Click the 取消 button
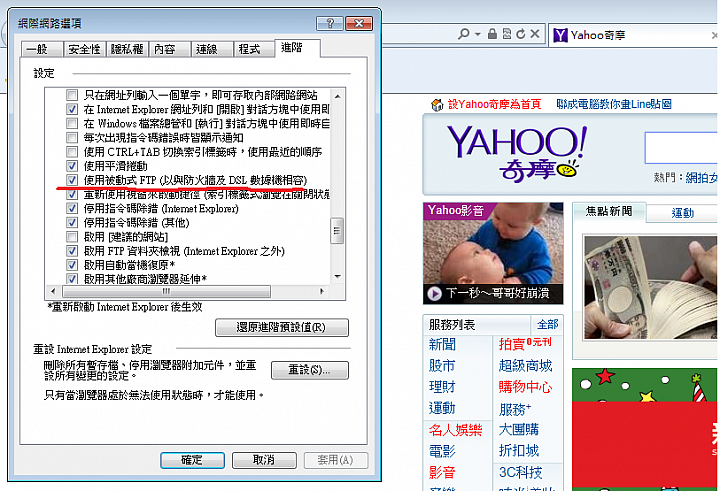 coord(264,460)
